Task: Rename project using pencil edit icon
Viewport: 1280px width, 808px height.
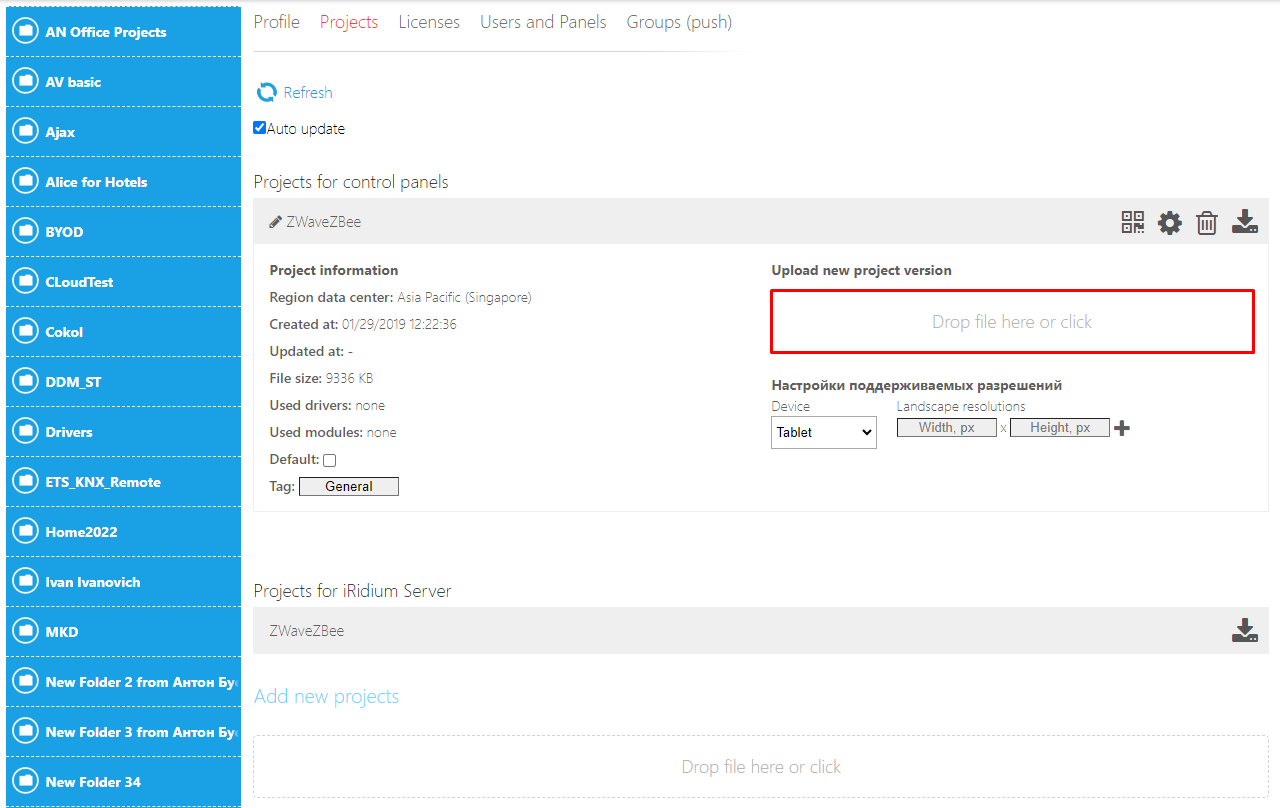Action: coord(275,222)
